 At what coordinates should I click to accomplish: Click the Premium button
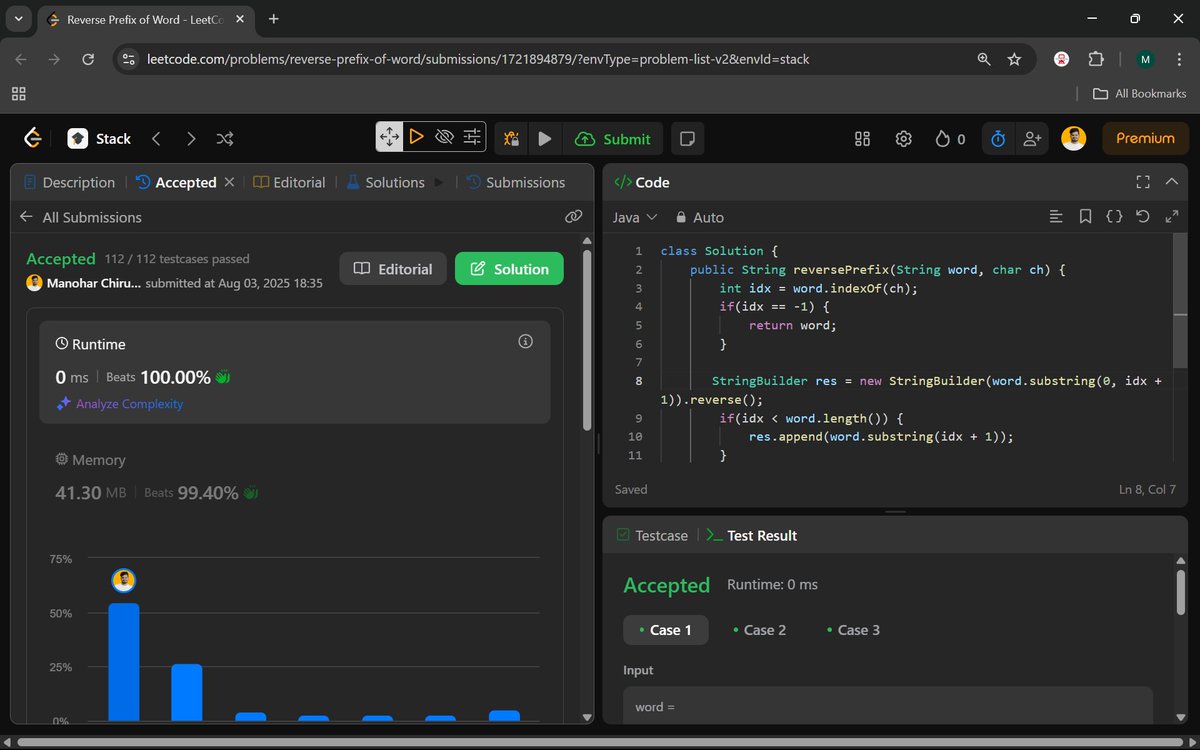click(1145, 139)
